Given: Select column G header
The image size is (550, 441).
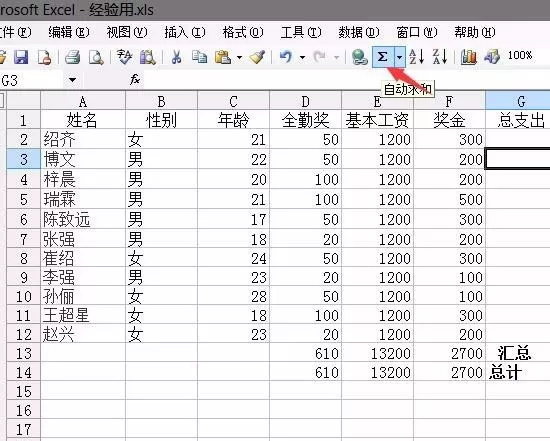Looking at the screenshot, I should [x=518, y=101].
